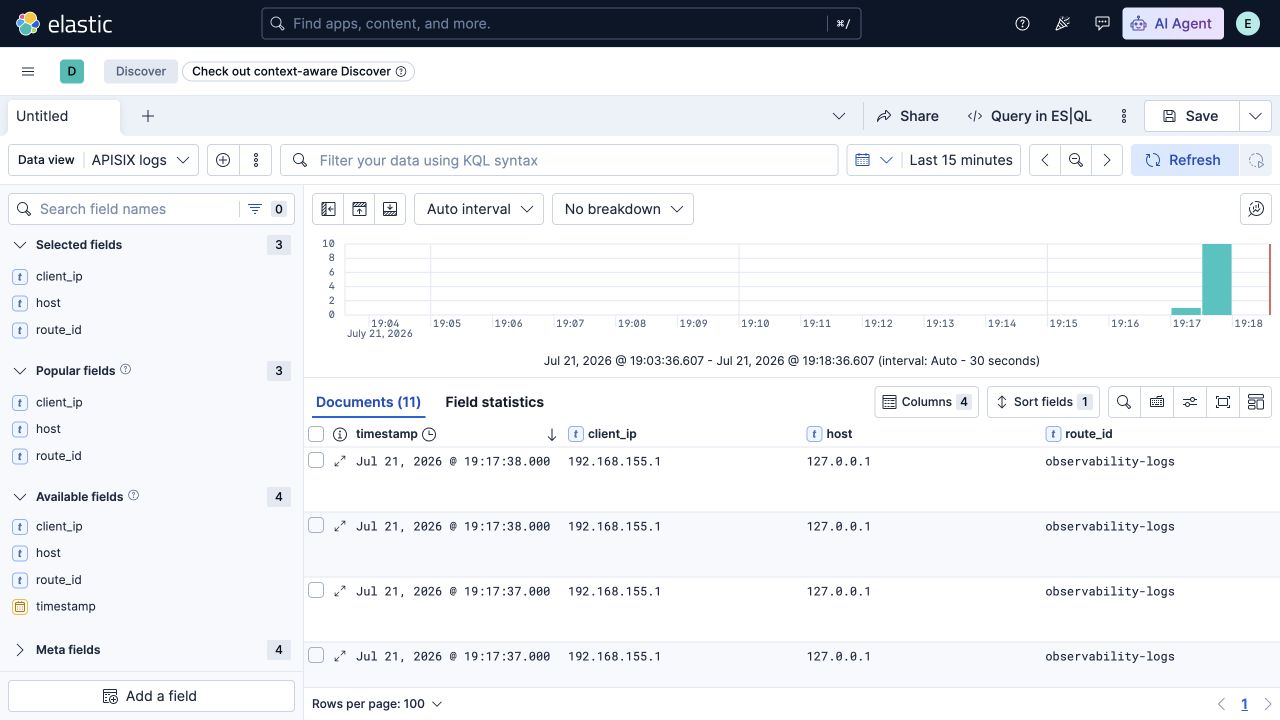The image size is (1280, 720).
Task: Check the second document row checkbox
Action: [x=316, y=525]
